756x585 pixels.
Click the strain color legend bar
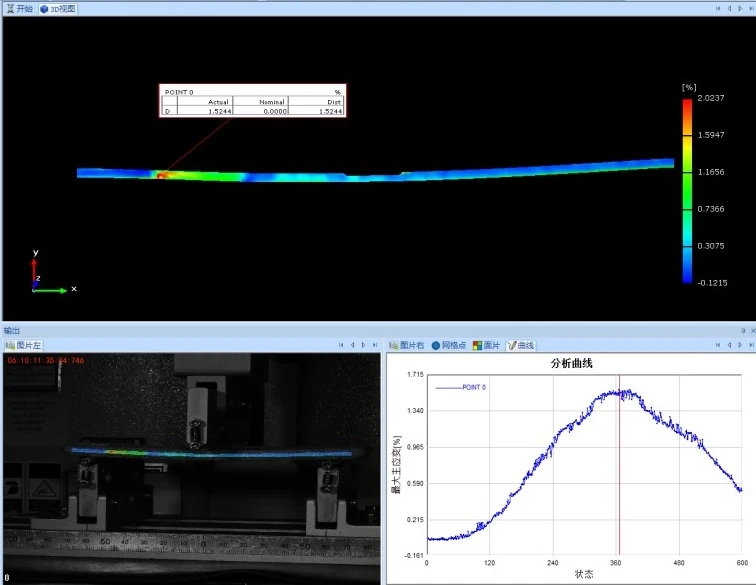[687, 190]
